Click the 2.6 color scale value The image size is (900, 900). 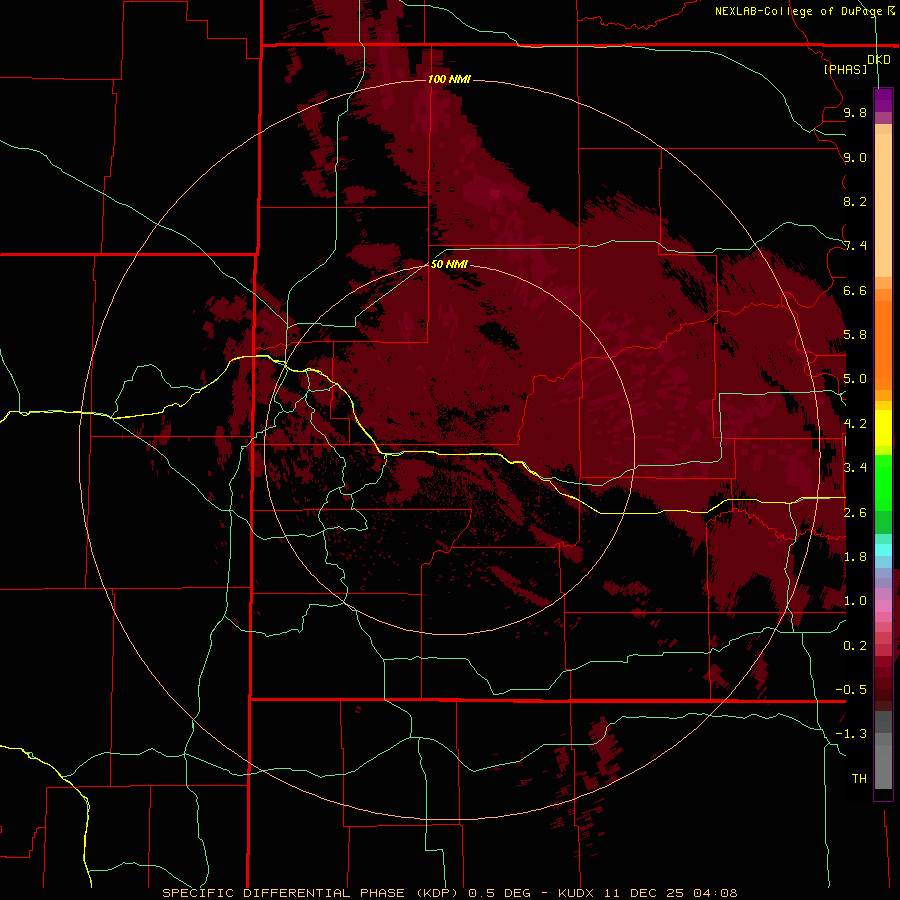[855, 513]
